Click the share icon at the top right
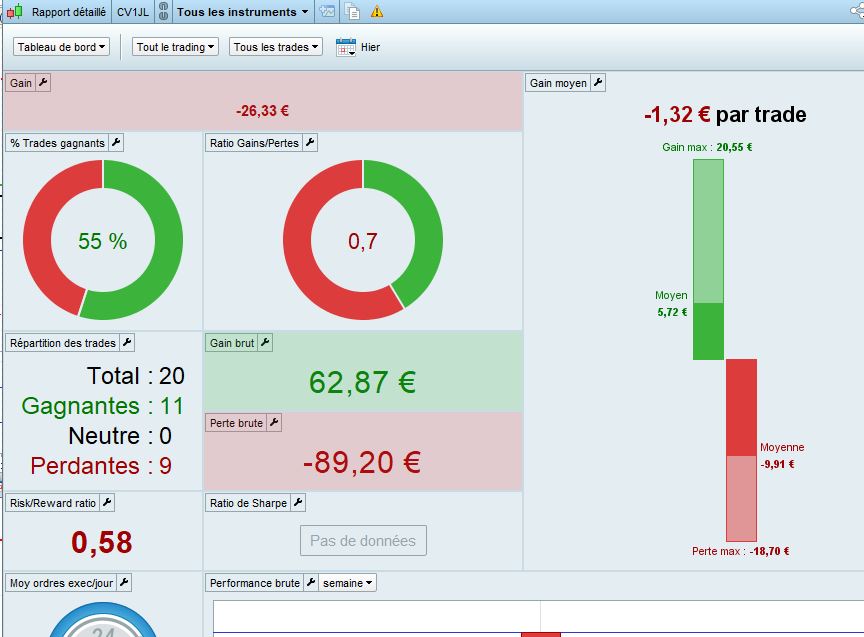Viewport: 864px width, 637px height. [x=857, y=11]
